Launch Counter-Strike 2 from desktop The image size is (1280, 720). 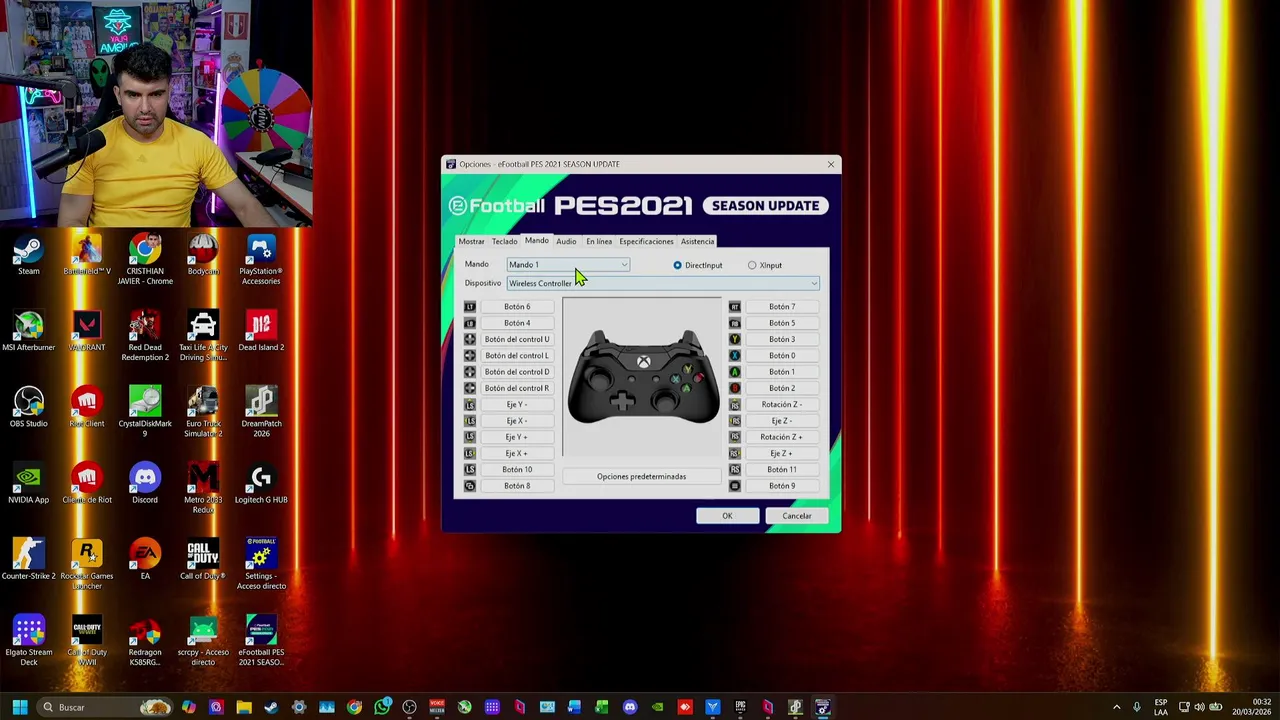pos(28,559)
